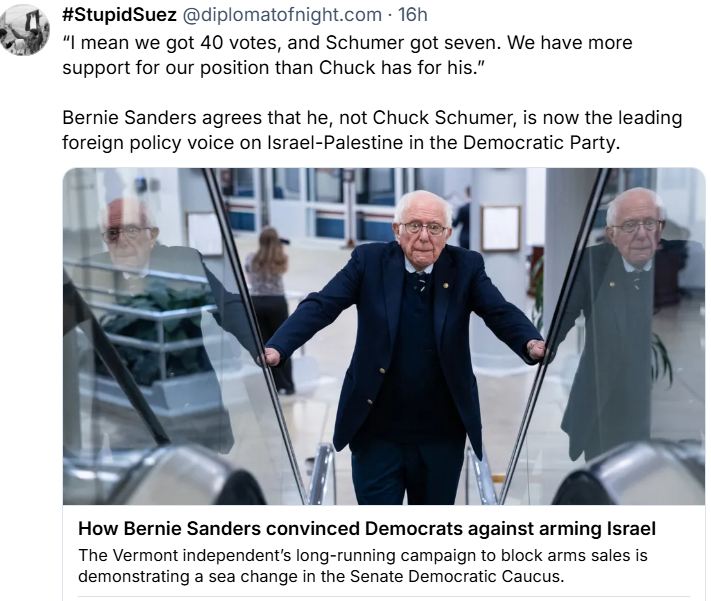Click the "foreign policy voice on Israel-Palestine" line

[341, 142]
